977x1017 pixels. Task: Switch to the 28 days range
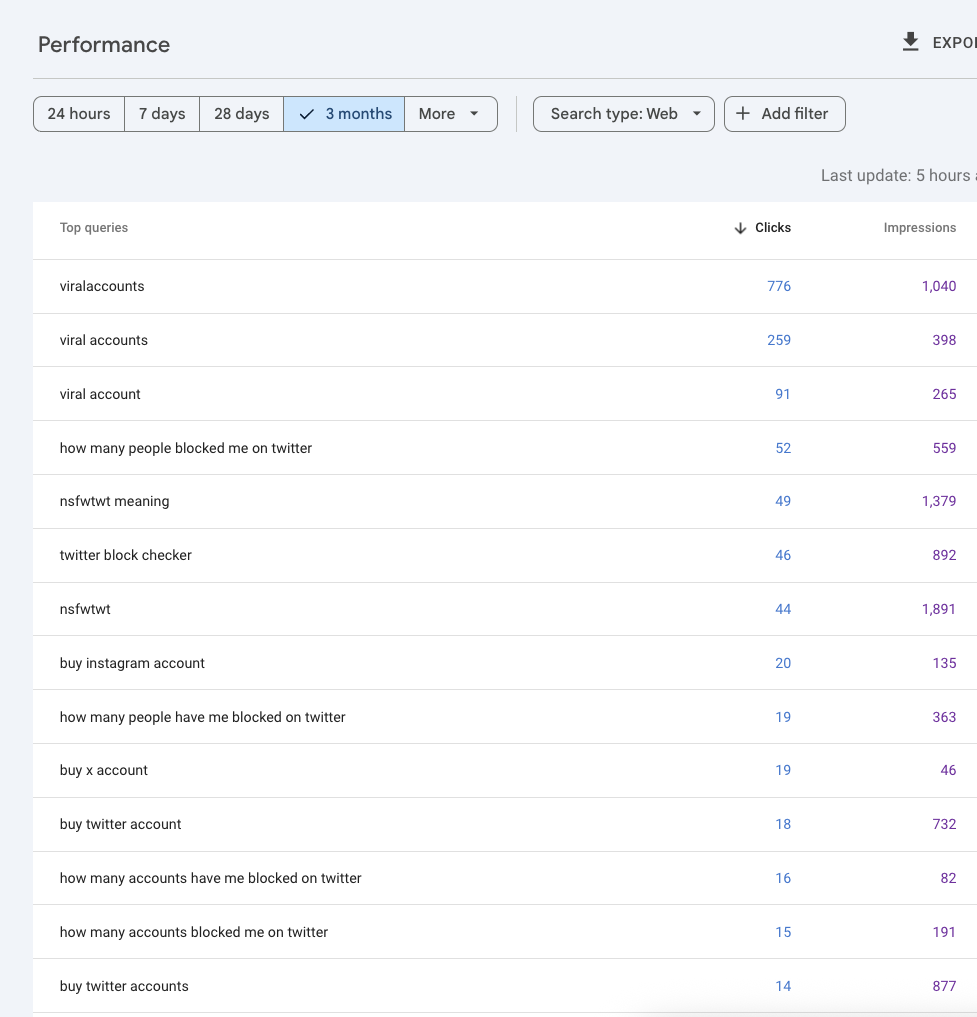click(242, 114)
